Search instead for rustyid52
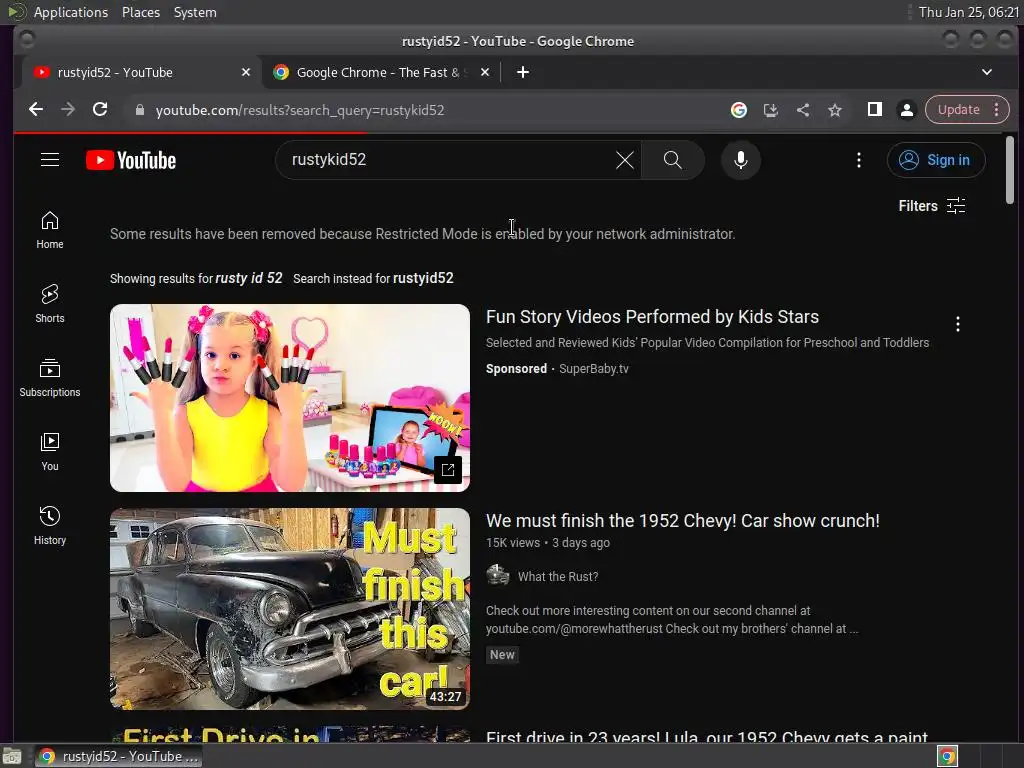Viewport: 1024px width, 768px height. click(x=423, y=278)
